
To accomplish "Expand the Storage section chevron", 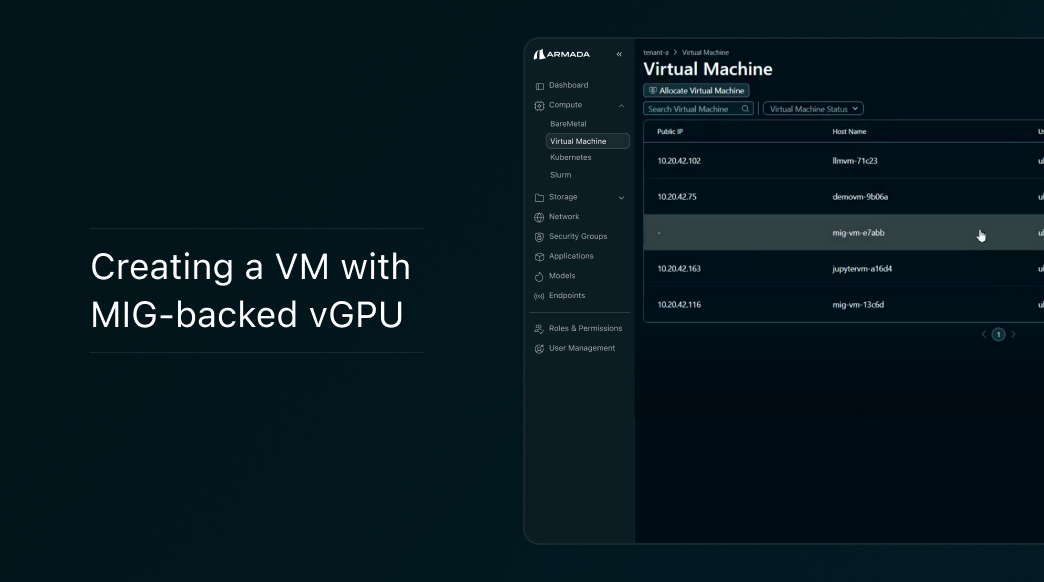I will click(x=621, y=198).
